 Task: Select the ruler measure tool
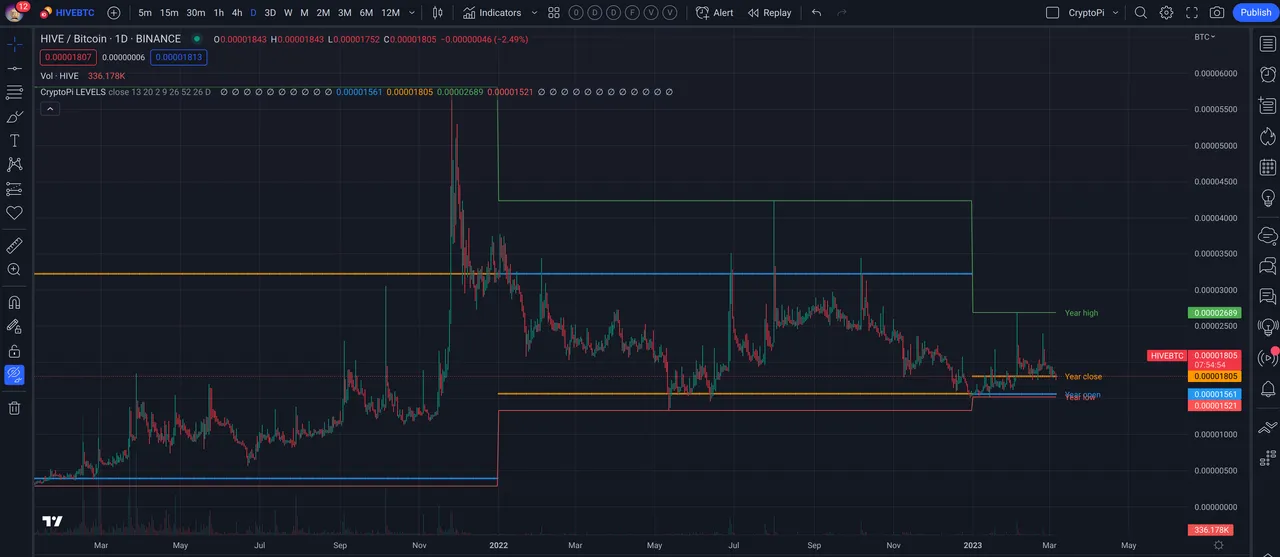(x=14, y=246)
